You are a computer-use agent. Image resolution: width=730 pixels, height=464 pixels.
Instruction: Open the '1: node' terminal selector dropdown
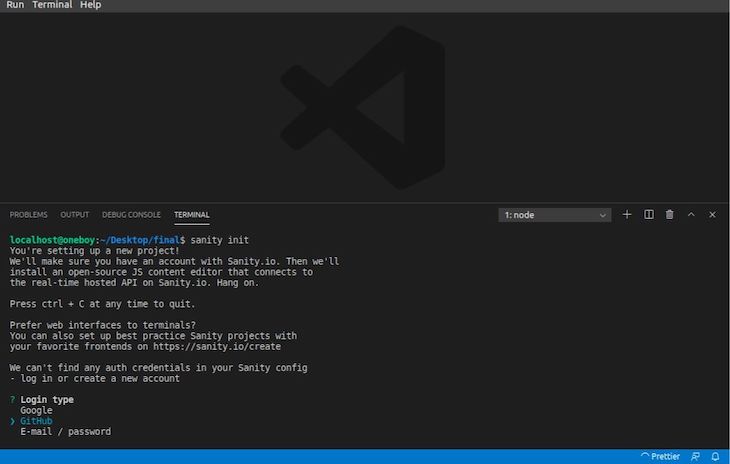click(x=555, y=215)
